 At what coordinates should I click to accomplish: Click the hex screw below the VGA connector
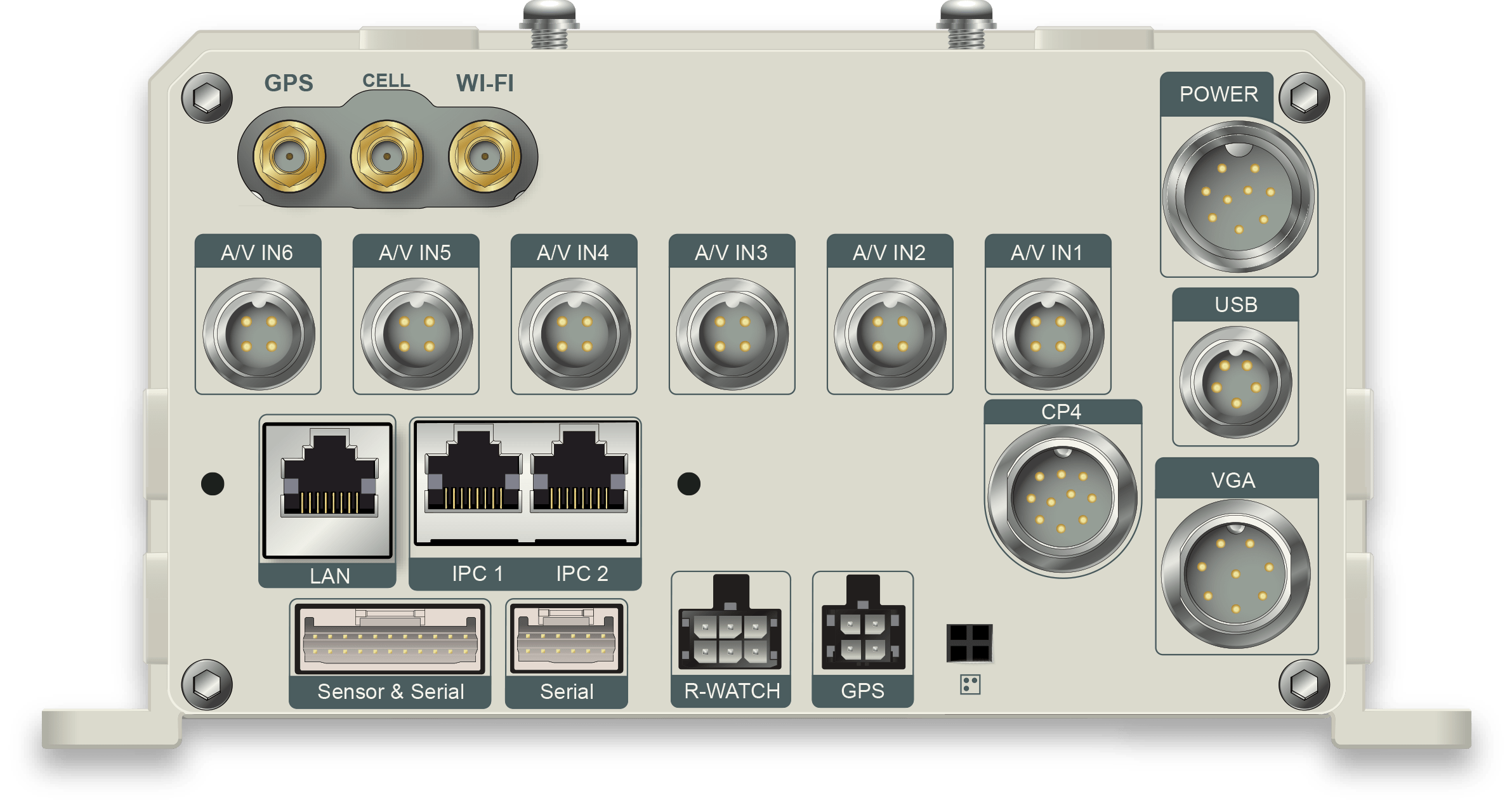(x=1305, y=685)
